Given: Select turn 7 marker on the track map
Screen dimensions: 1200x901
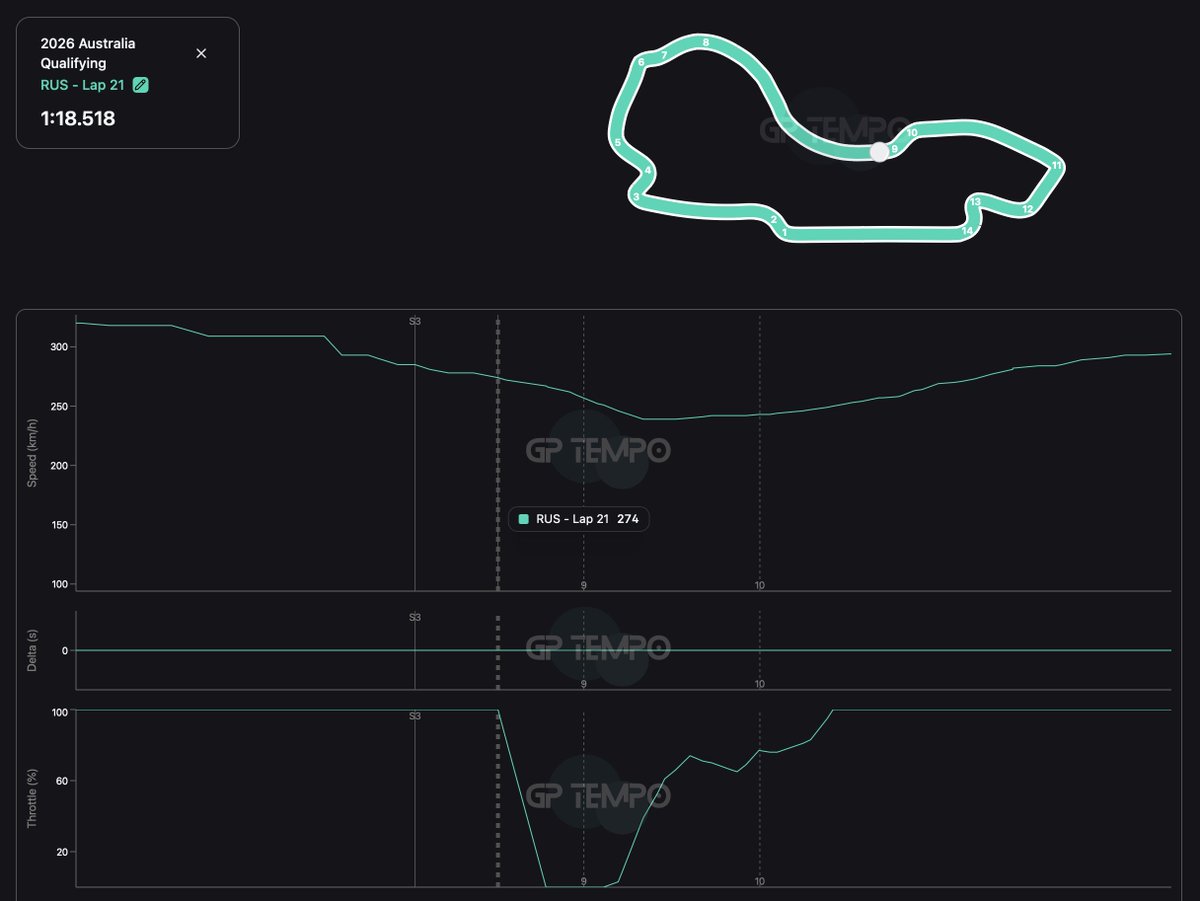Looking at the screenshot, I should click(664, 56).
